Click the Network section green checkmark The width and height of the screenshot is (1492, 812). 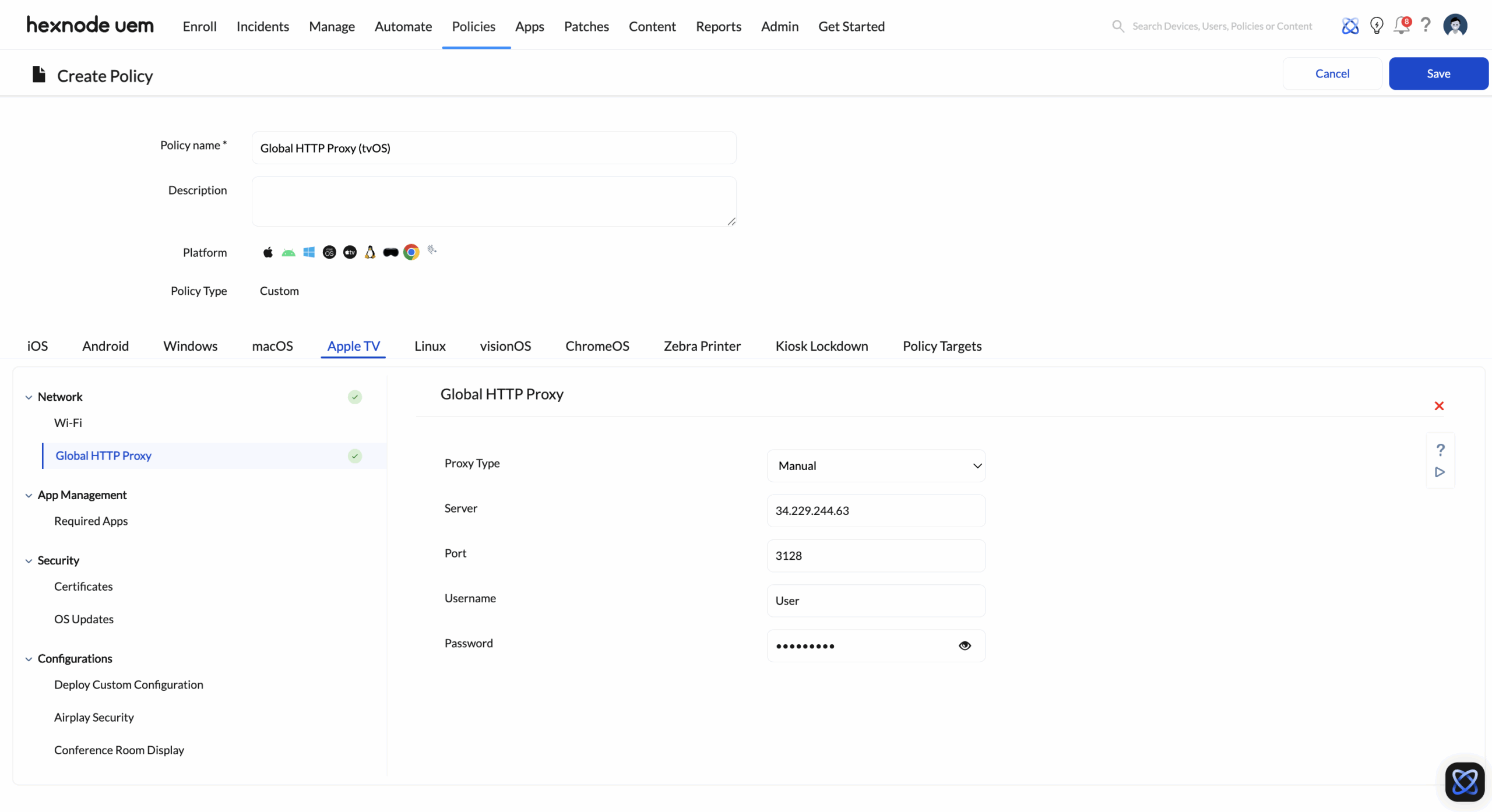click(355, 397)
